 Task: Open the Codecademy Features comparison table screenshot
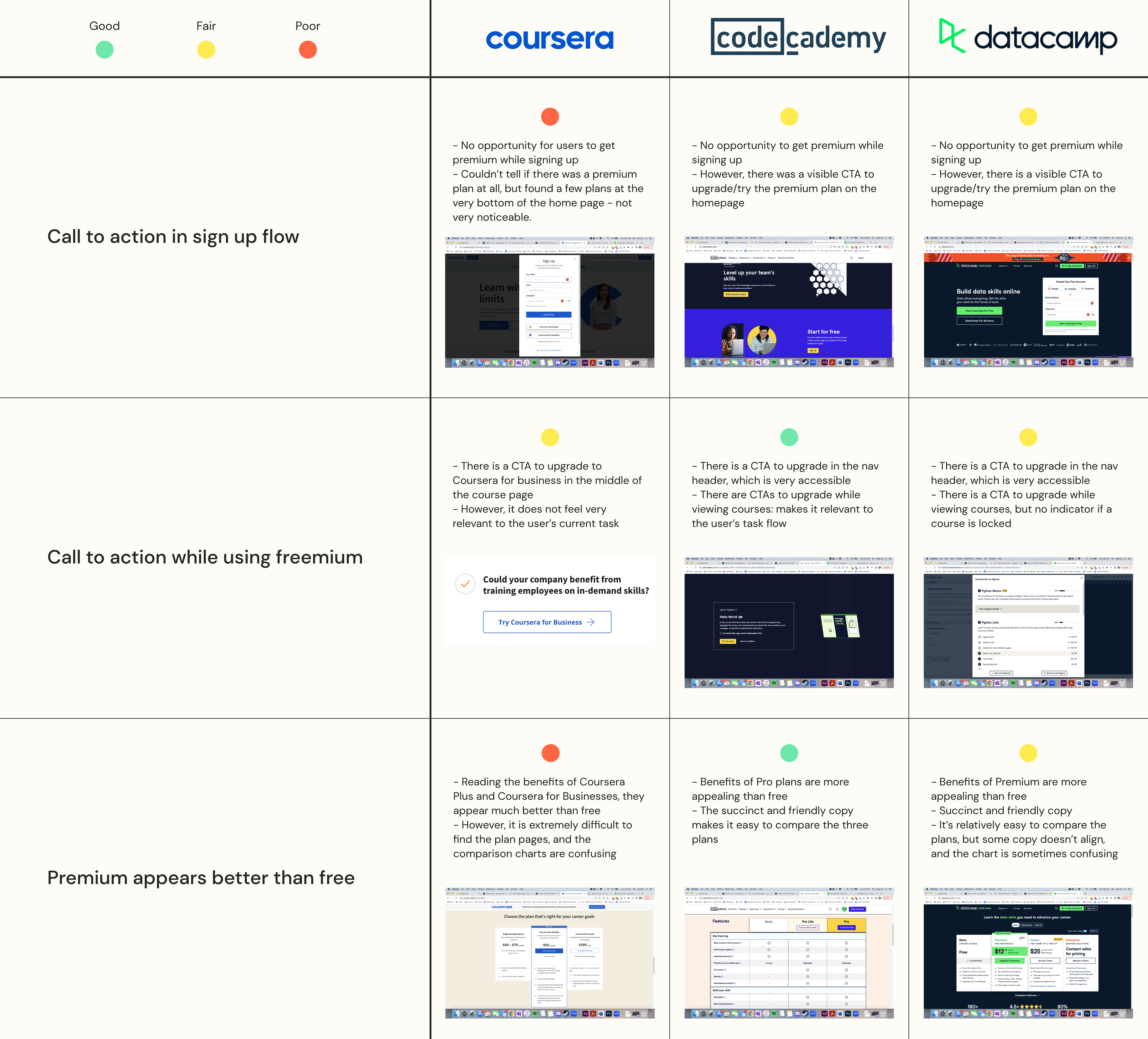789,953
